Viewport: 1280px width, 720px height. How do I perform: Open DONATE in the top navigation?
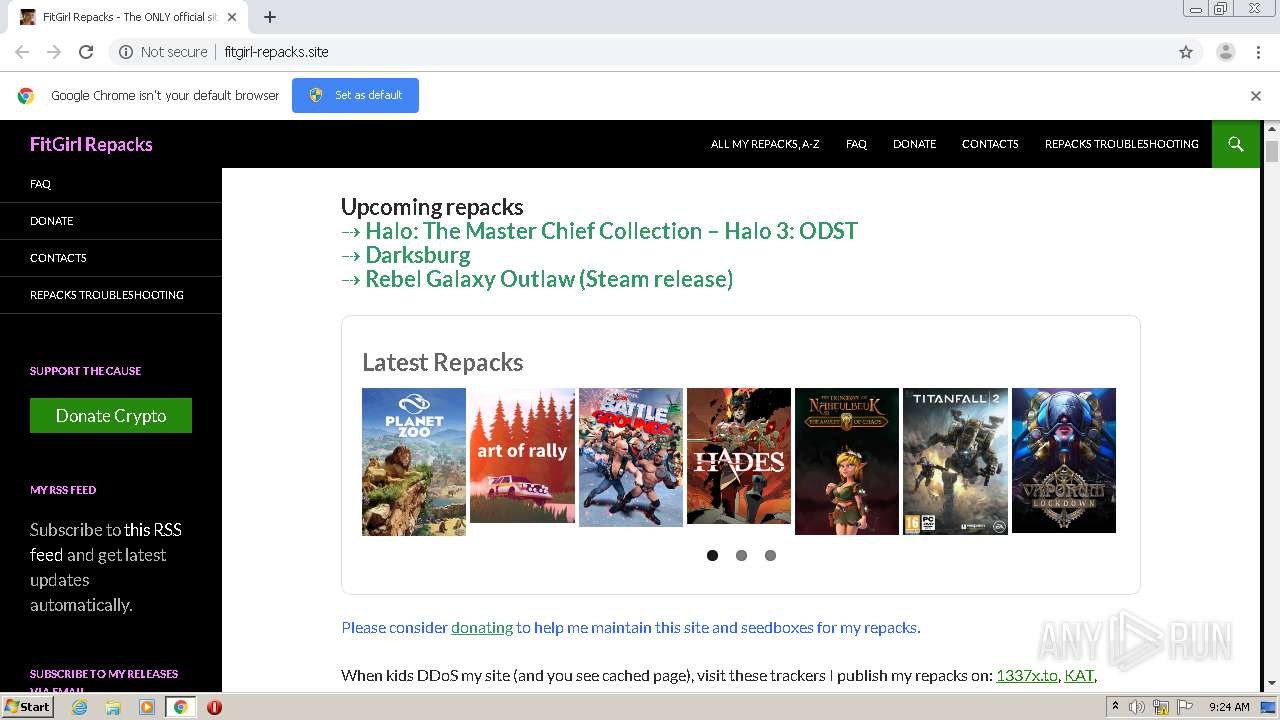[914, 144]
